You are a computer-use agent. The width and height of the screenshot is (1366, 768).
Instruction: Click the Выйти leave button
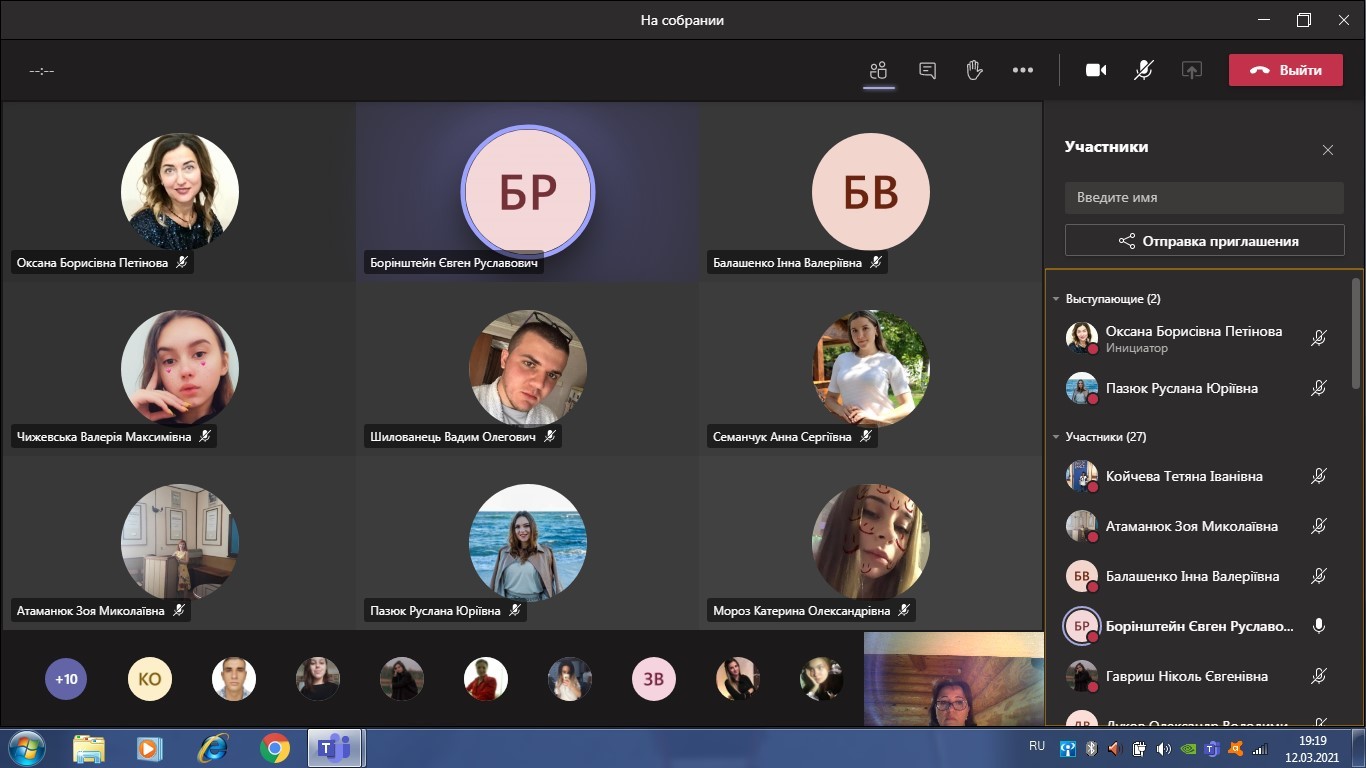click(x=1285, y=70)
